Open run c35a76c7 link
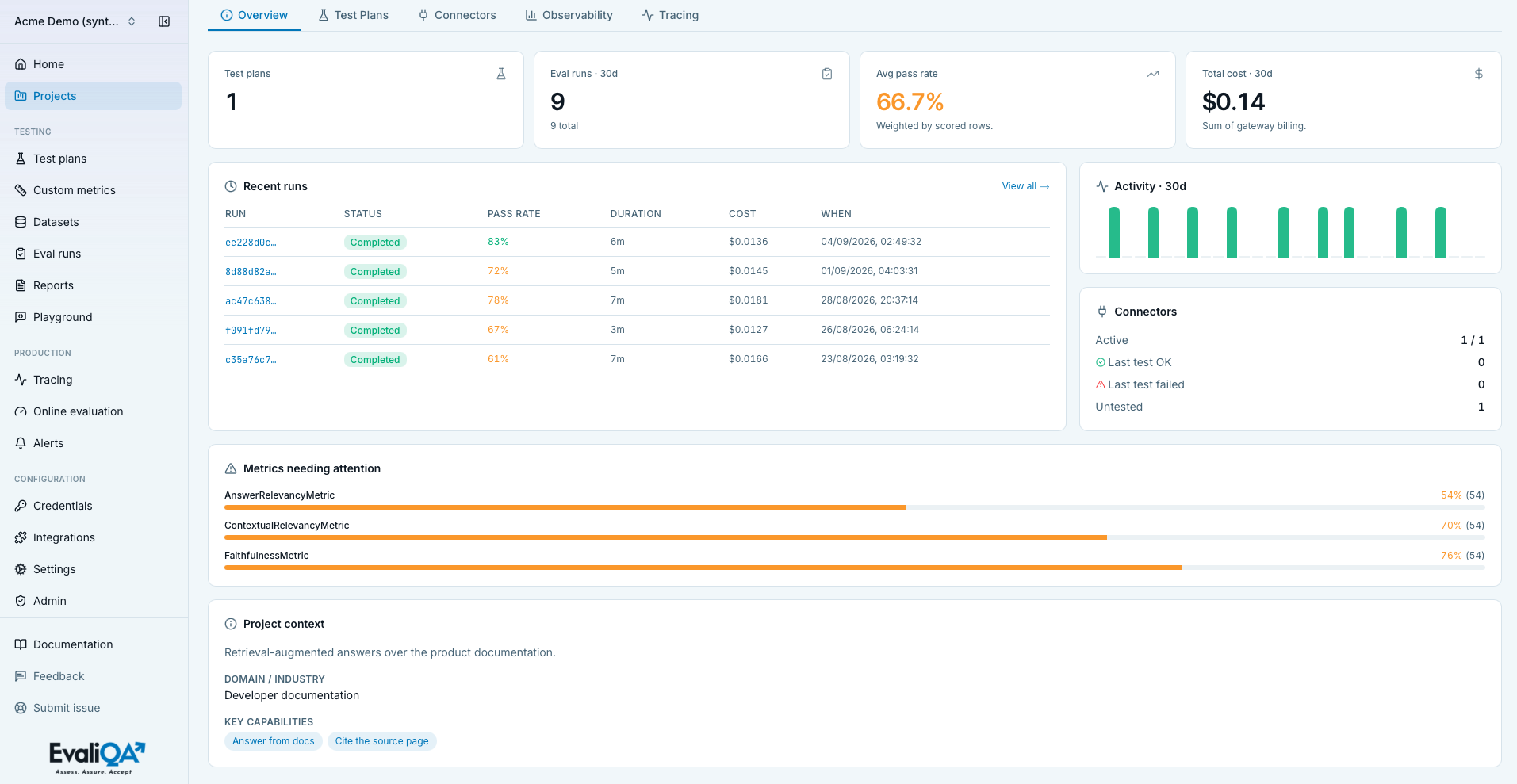Screen dimensions: 1517x784 (251, 360)
